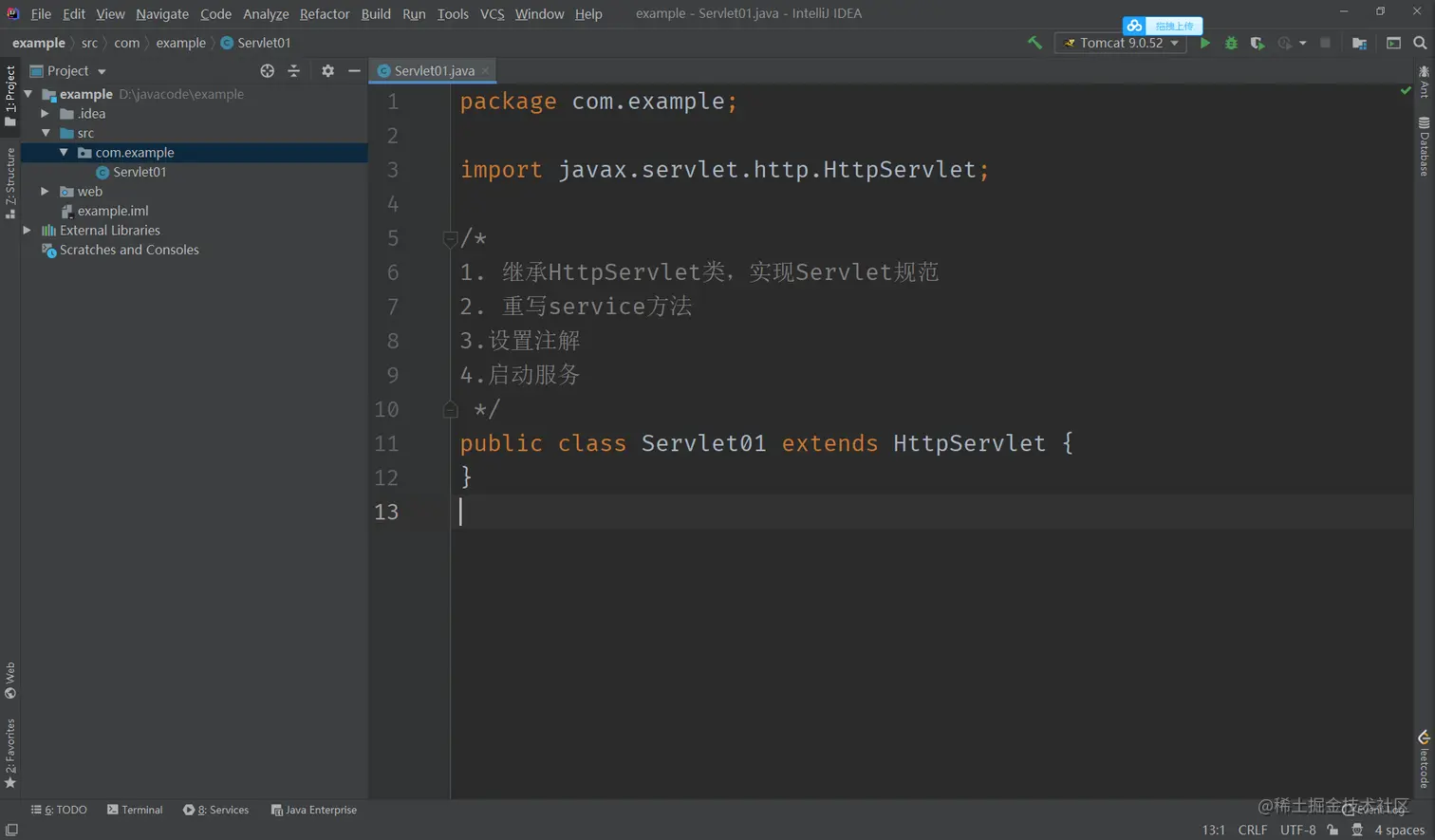Run with Coverage shield icon
The height and width of the screenshot is (840, 1435).
[x=1258, y=43]
